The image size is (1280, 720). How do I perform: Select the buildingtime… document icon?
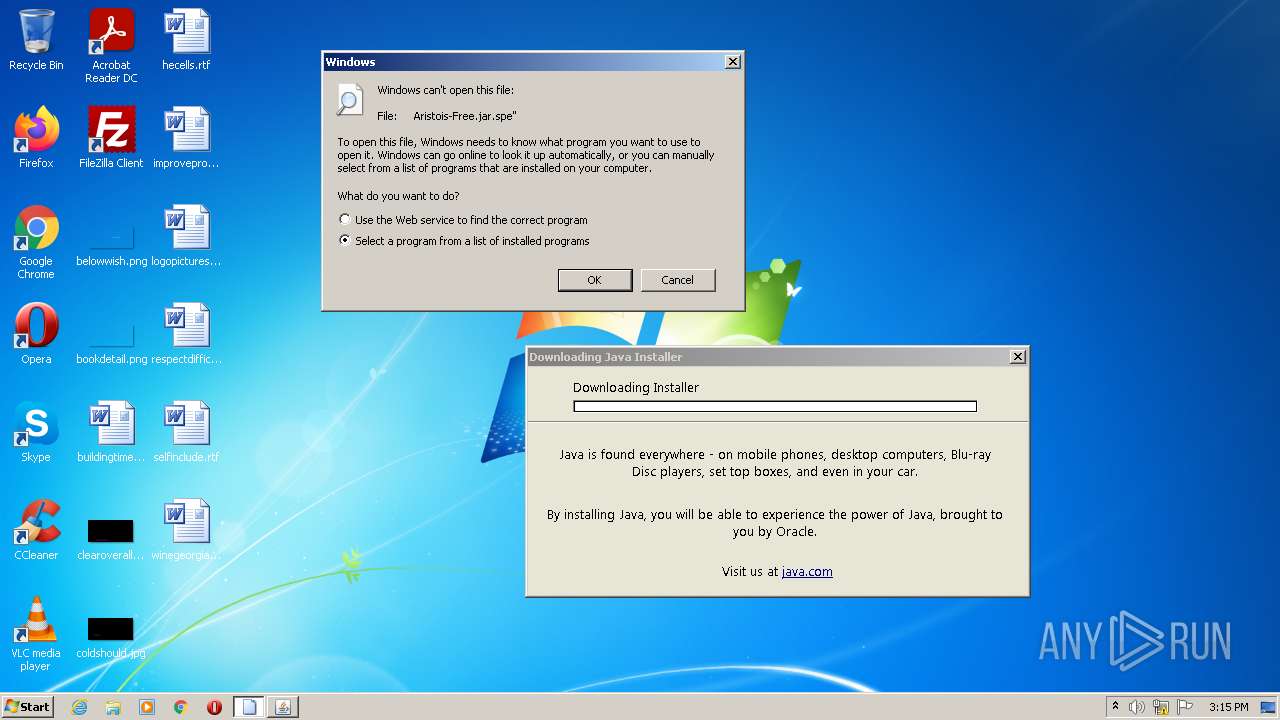pyautogui.click(x=111, y=432)
